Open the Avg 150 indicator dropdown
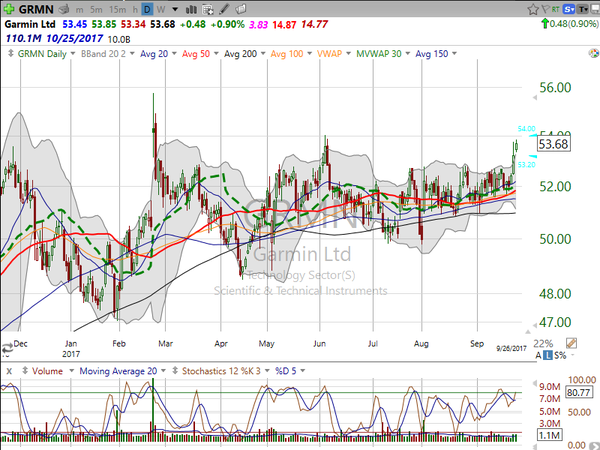The image size is (600, 450). [454, 54]
